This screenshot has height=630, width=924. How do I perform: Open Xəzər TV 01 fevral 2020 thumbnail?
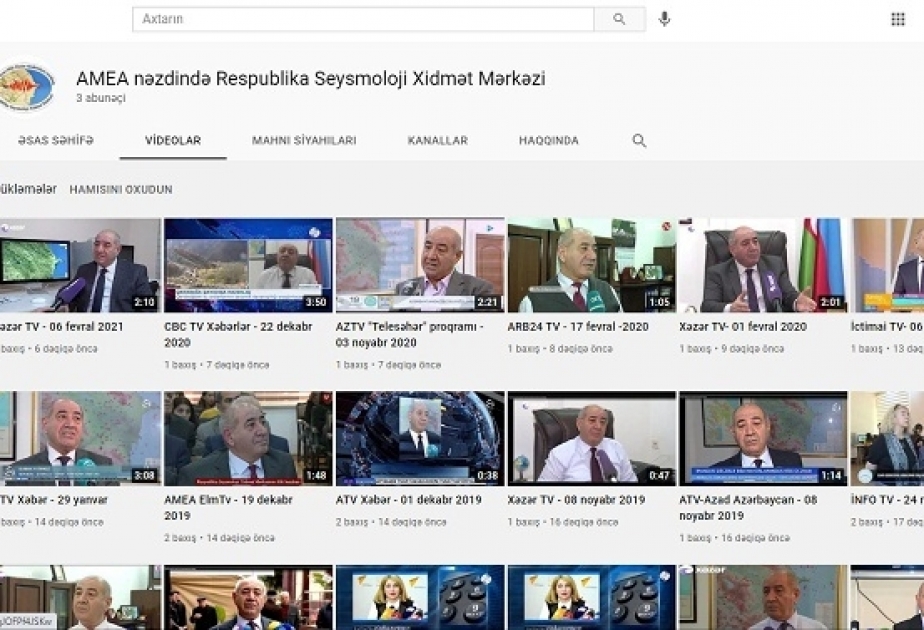click(763, 265)
